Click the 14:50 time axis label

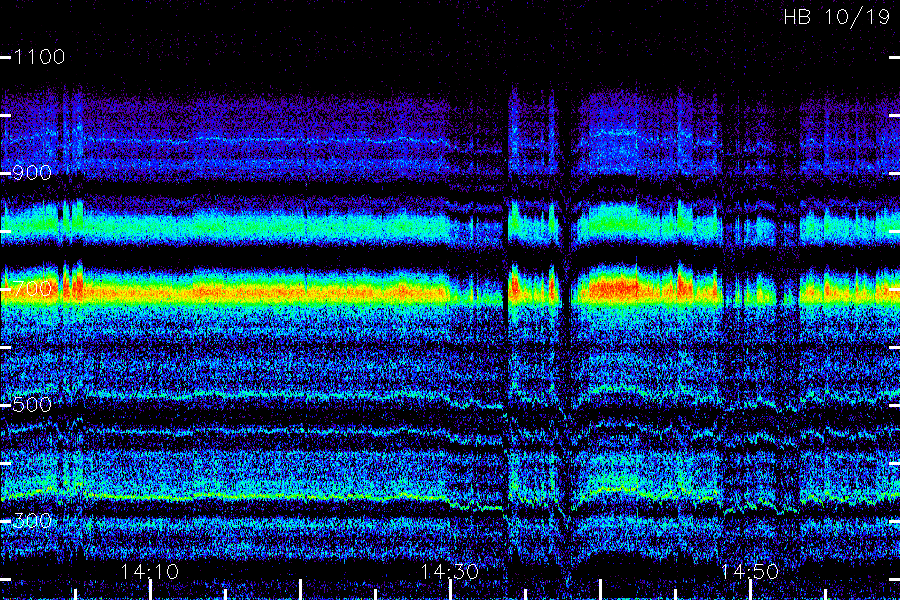coord(750,571)
